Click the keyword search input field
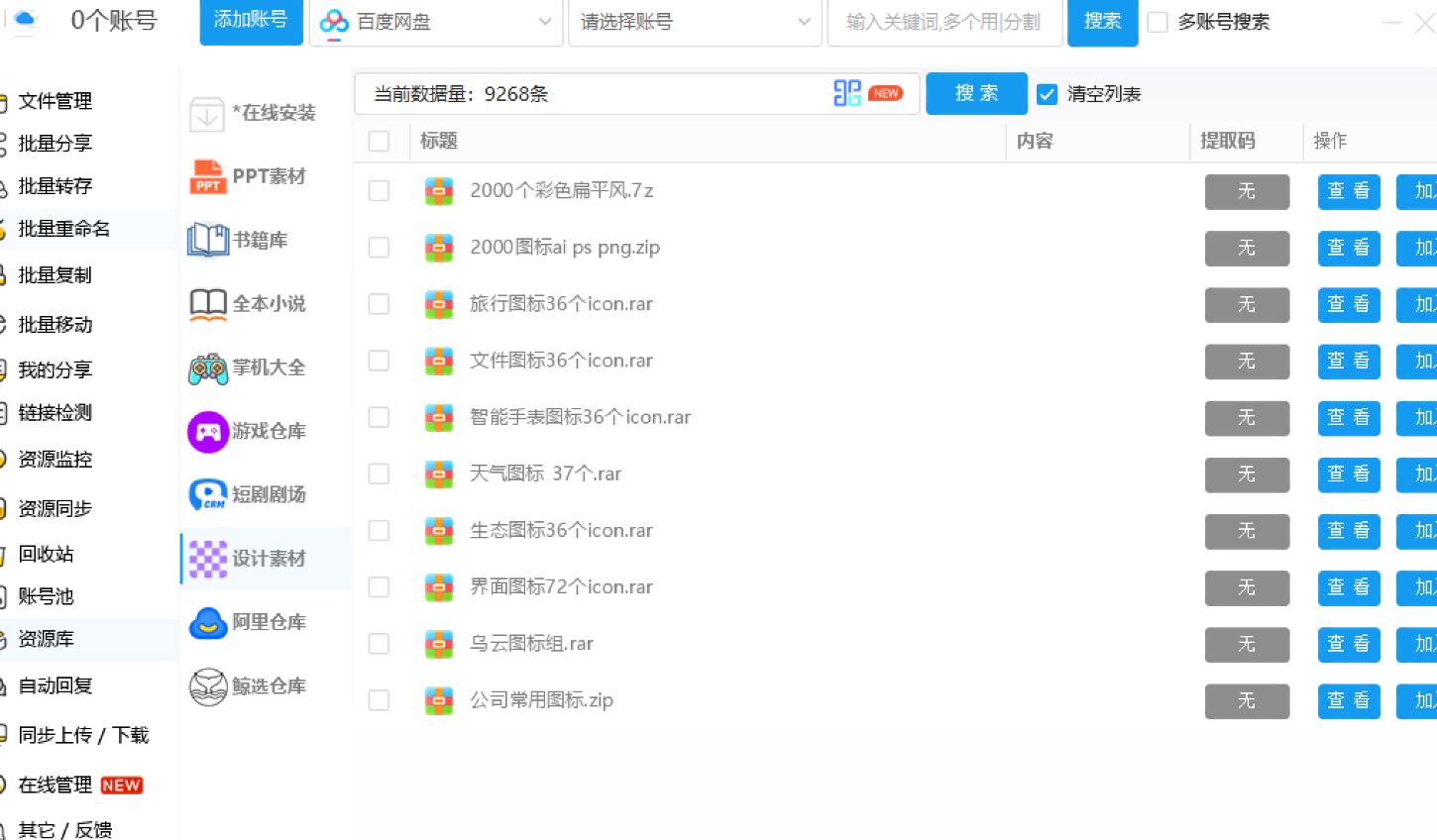 (943, 21)
